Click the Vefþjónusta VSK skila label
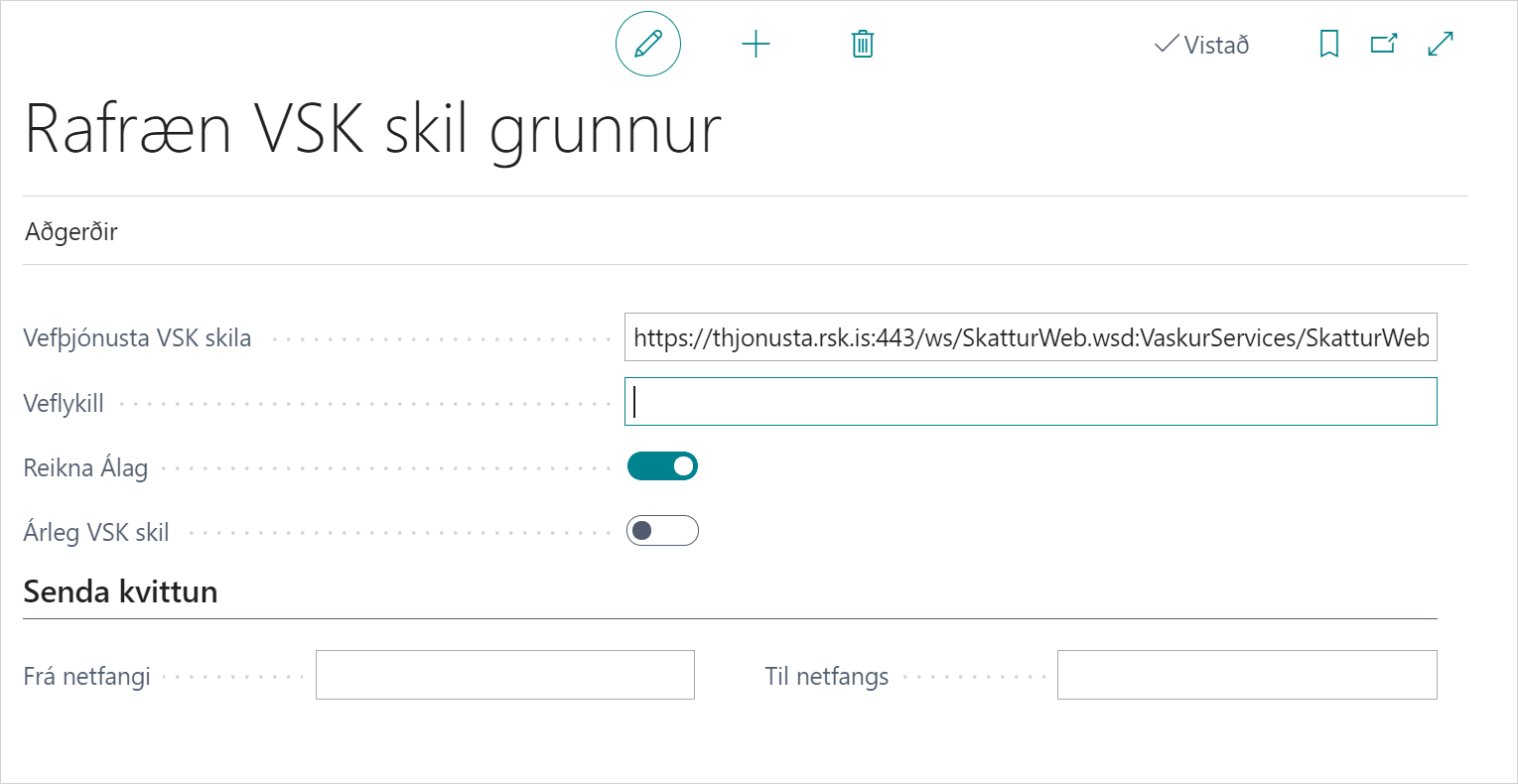1518x784 pixels. (137, 338)
